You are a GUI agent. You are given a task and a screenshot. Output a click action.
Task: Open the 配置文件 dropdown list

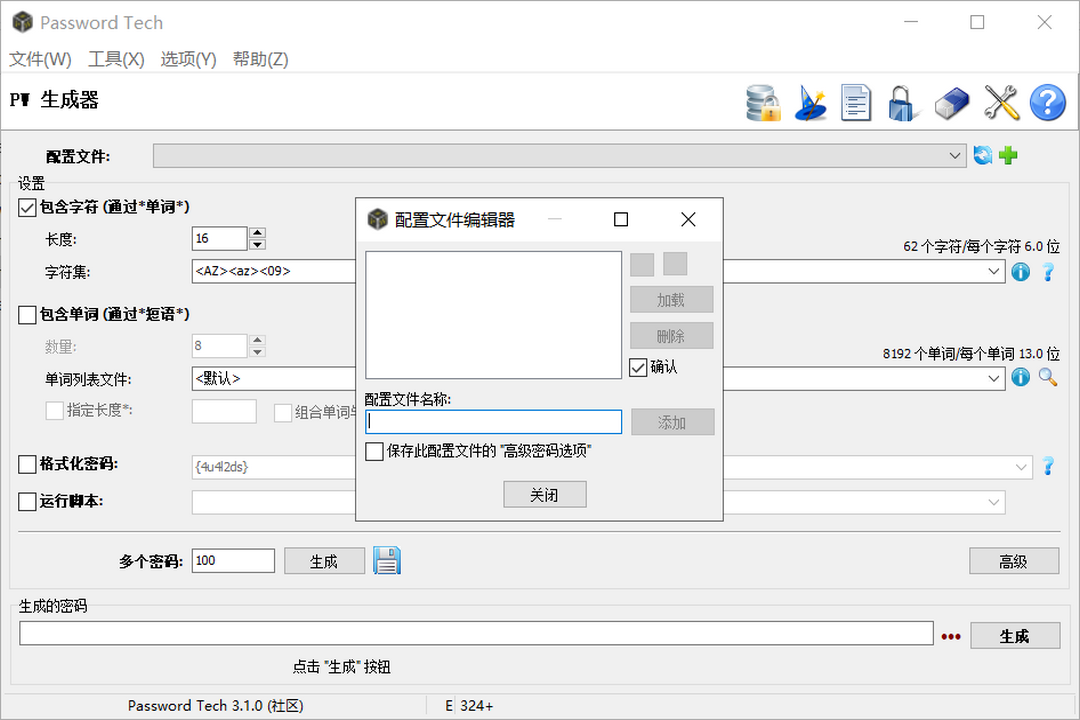point(957,155)
